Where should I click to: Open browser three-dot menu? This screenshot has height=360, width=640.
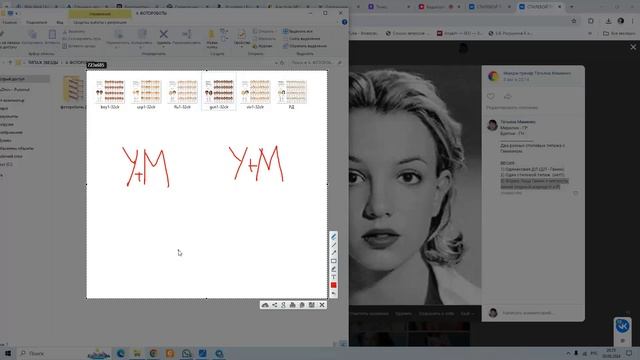pyautogui.click(x=633, y=21)
